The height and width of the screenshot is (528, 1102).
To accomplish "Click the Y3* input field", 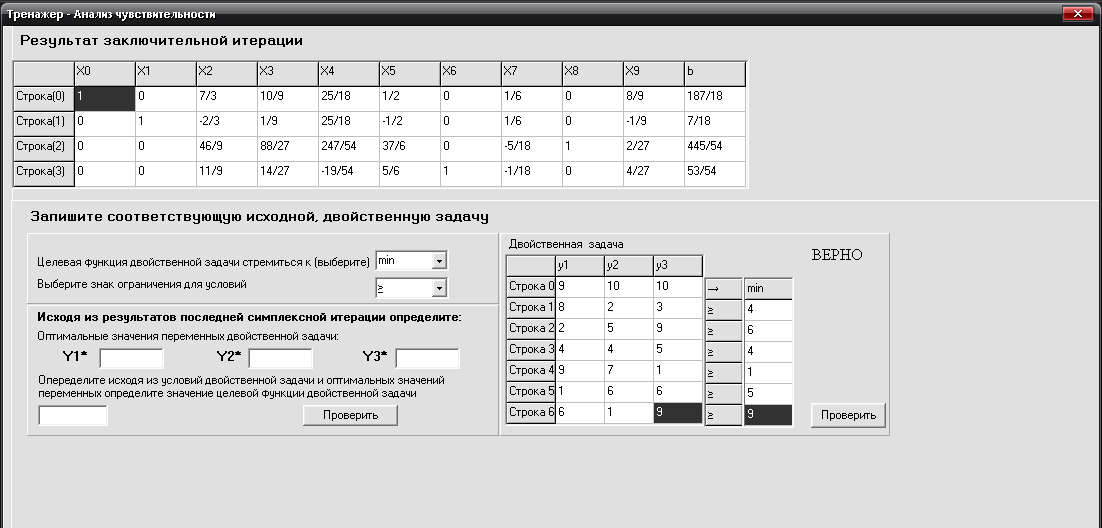I will point(427,358).
